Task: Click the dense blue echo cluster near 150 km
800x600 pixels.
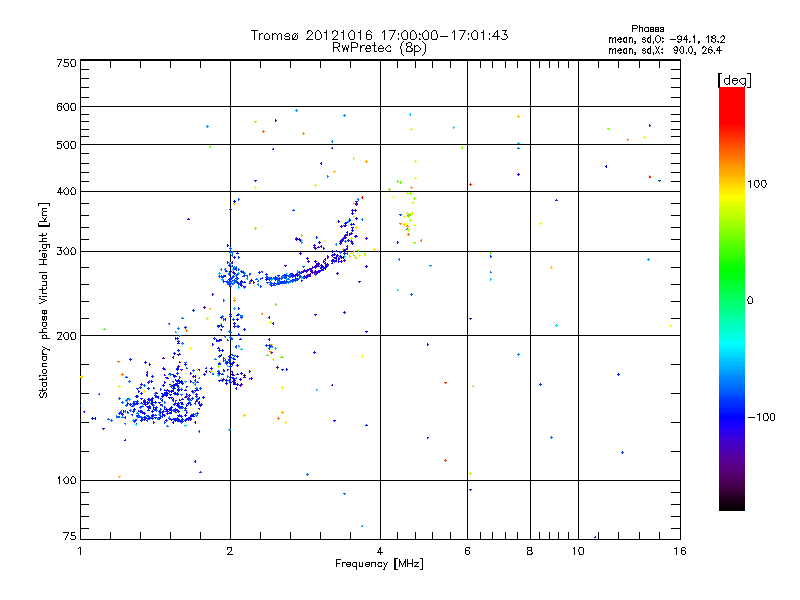Action: coord(161,401)
